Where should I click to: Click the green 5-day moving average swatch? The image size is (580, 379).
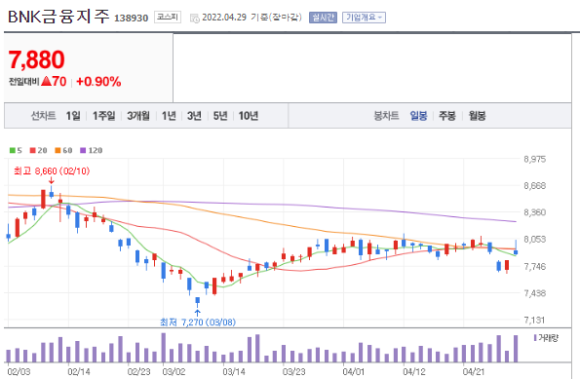[13, 150]
